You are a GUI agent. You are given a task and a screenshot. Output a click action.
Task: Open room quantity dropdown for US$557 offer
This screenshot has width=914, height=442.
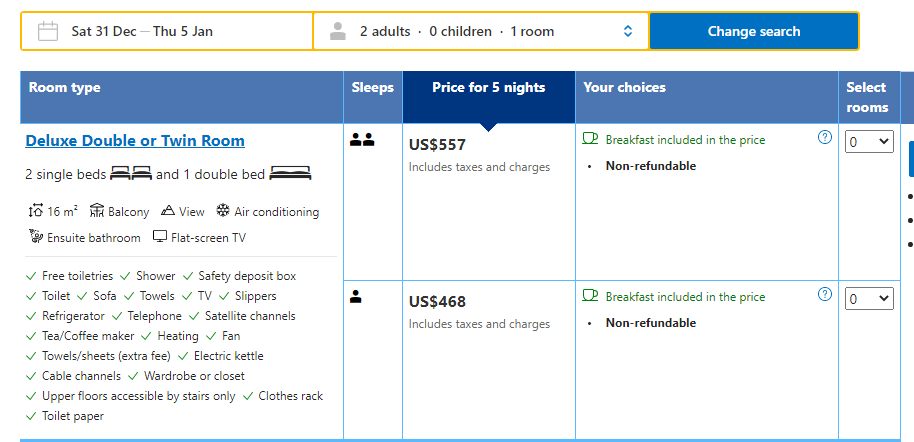(x=869, y=142)
